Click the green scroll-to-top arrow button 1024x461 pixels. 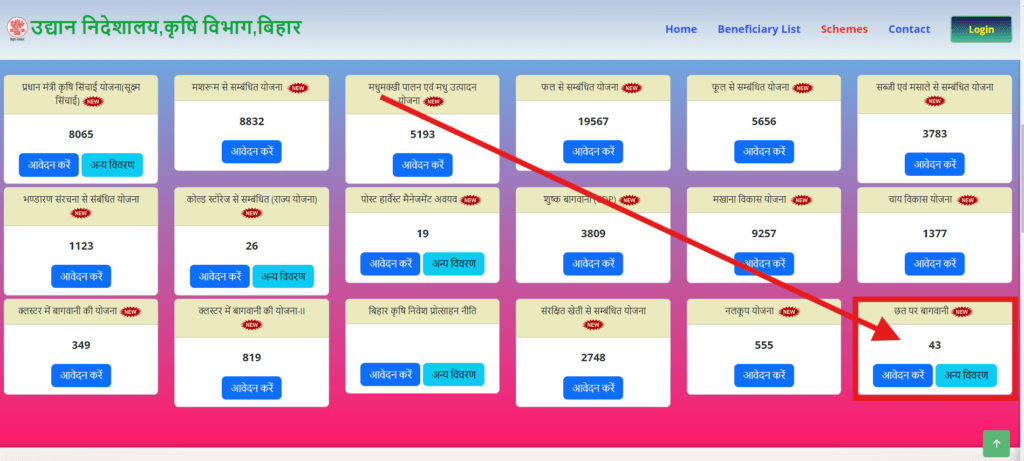(x=996, y=443)
